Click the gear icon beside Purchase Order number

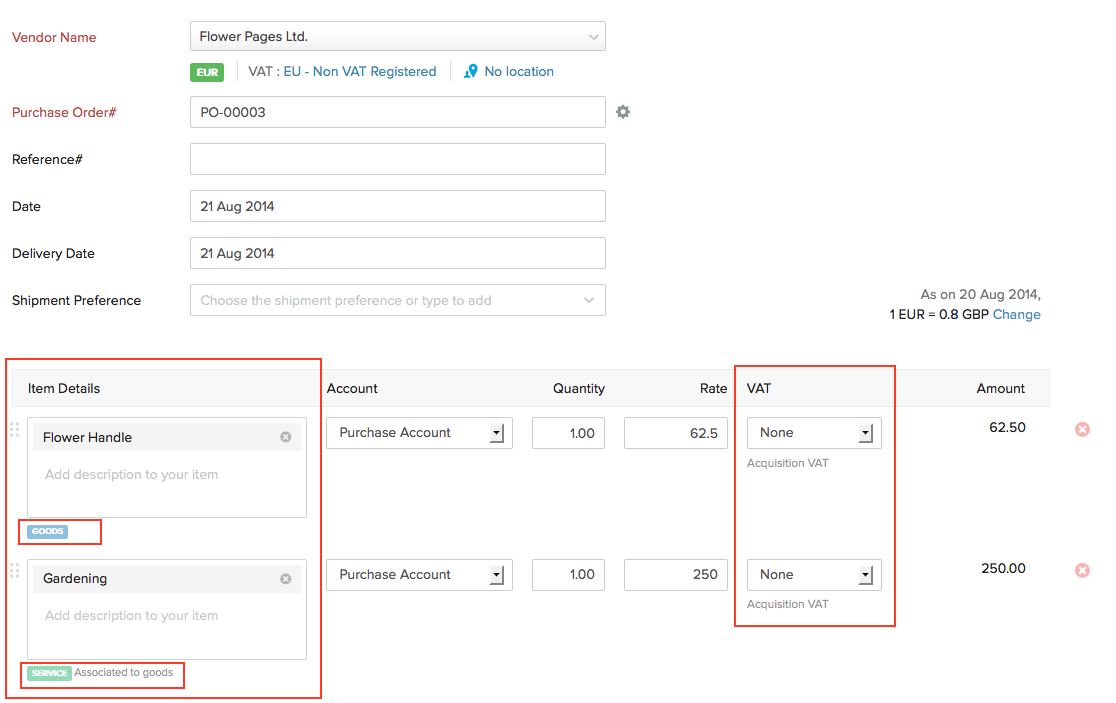(623, 112)
